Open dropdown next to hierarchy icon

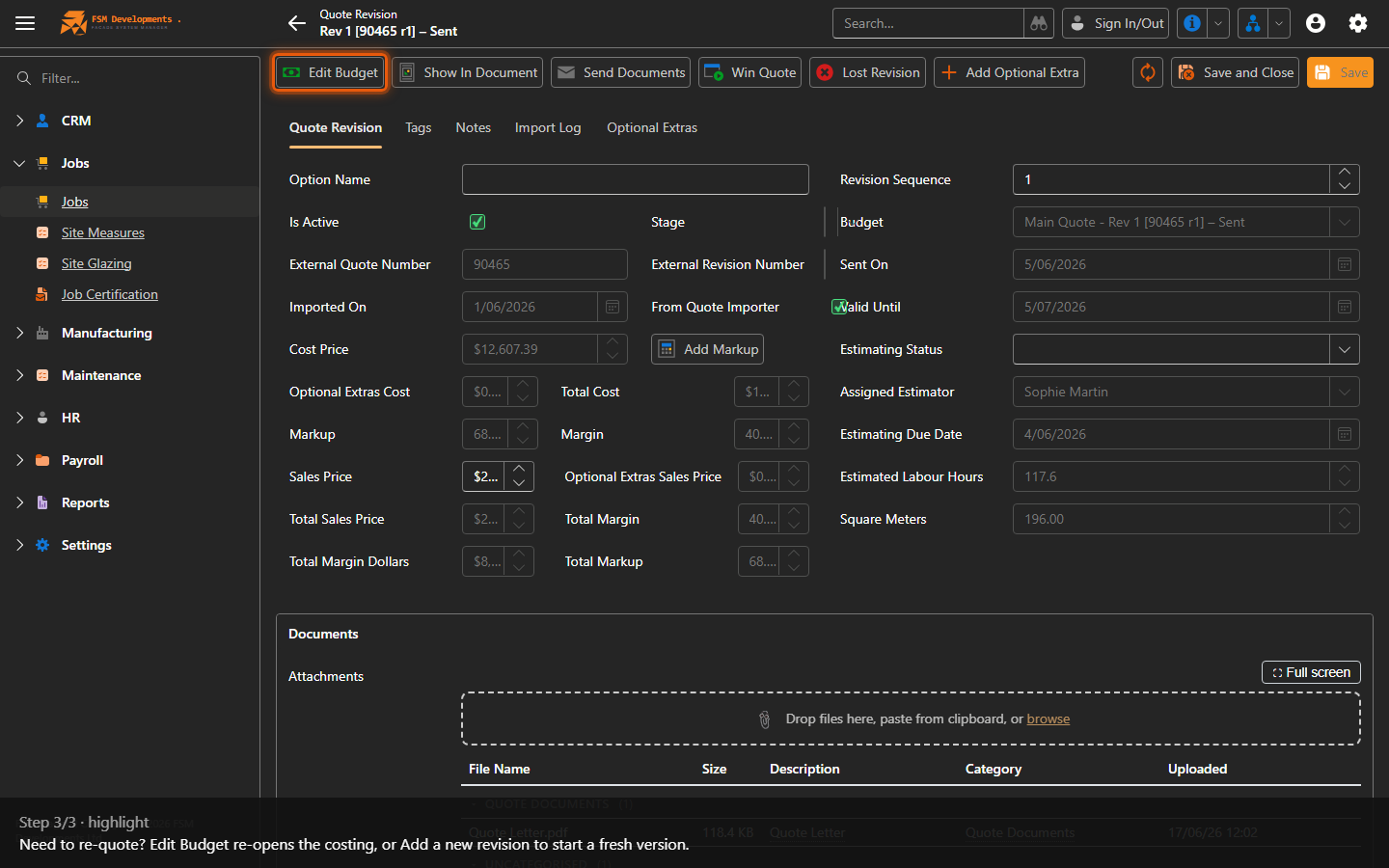[1279, 23]
